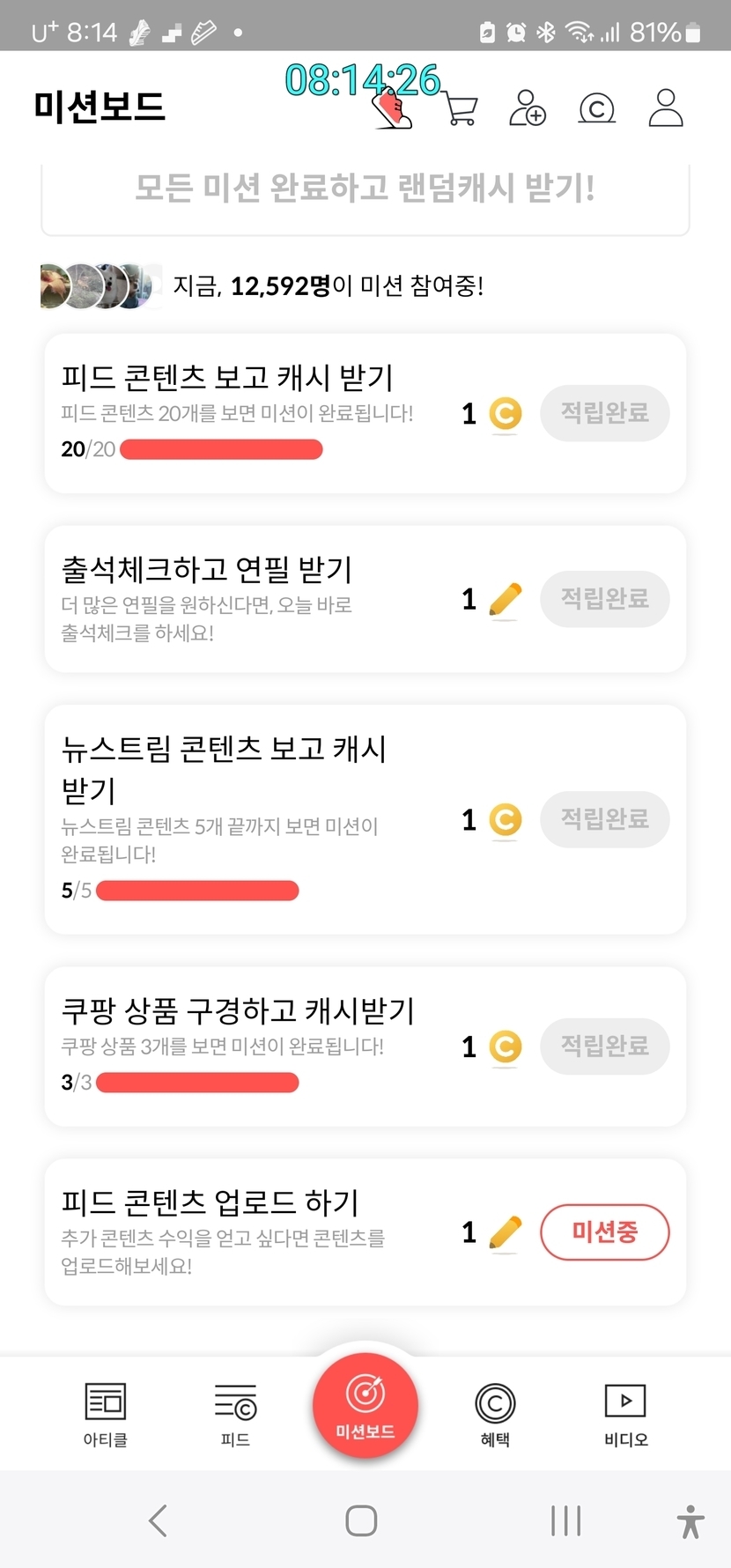731x1568 pixels.
Task: Open the cash coin icon in header
Action: (596, 108)
